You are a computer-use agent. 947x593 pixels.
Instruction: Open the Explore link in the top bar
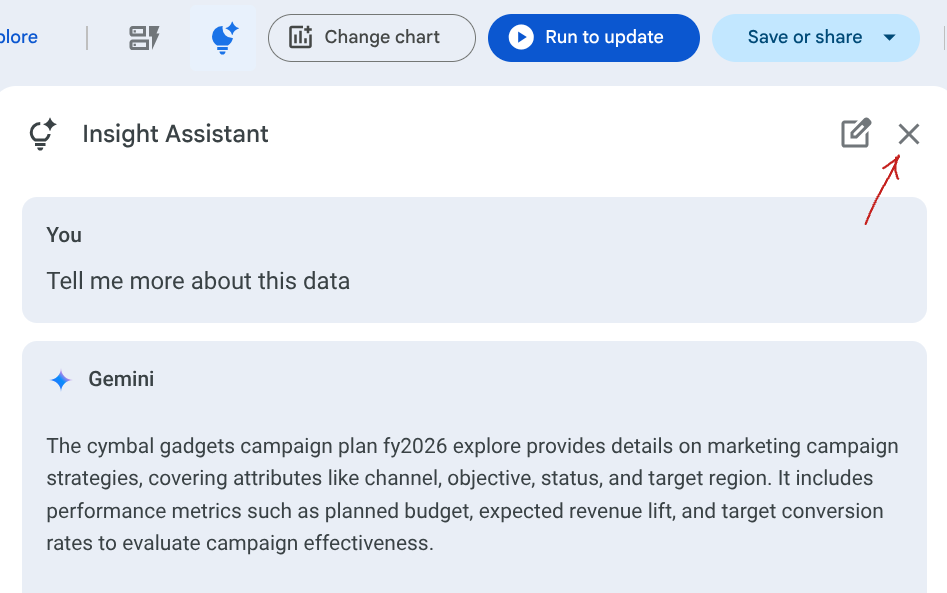[18, 38]
